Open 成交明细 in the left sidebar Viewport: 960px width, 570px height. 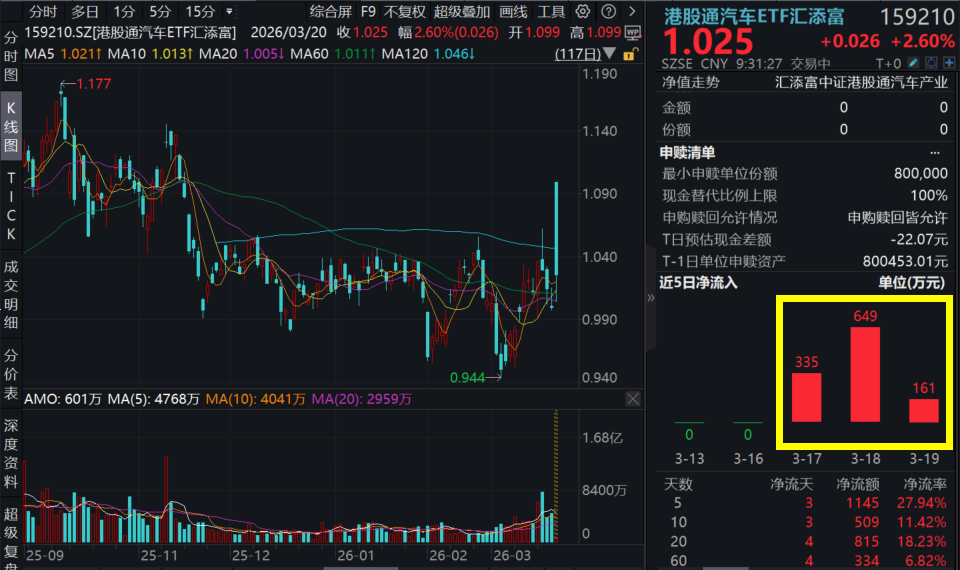pos(10,294)
